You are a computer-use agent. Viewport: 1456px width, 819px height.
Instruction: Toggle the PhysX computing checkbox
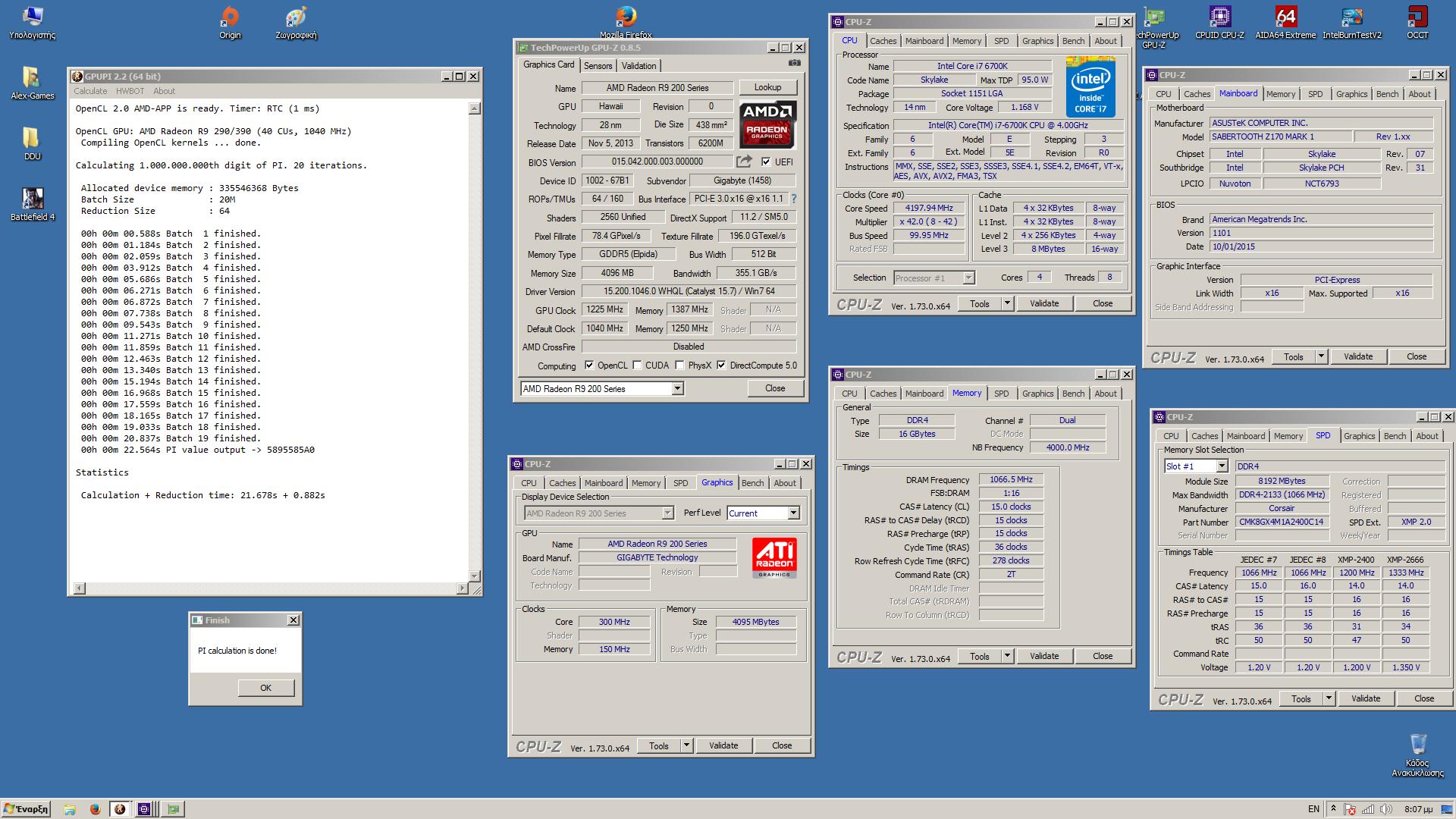coord(680,365)
